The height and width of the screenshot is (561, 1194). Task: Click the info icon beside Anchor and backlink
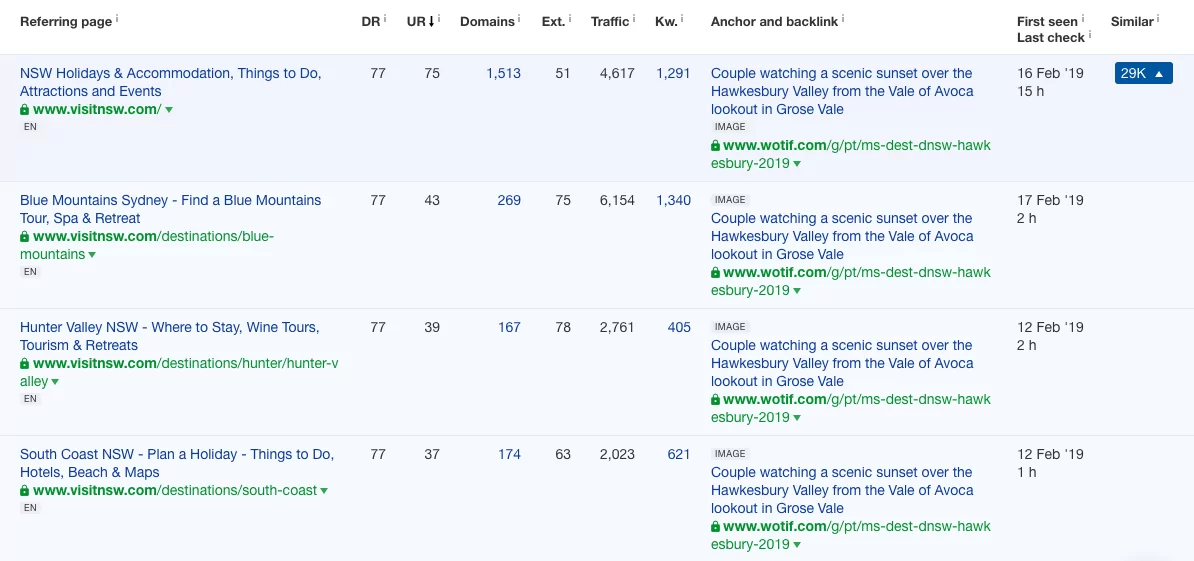(x=844, y=18)
